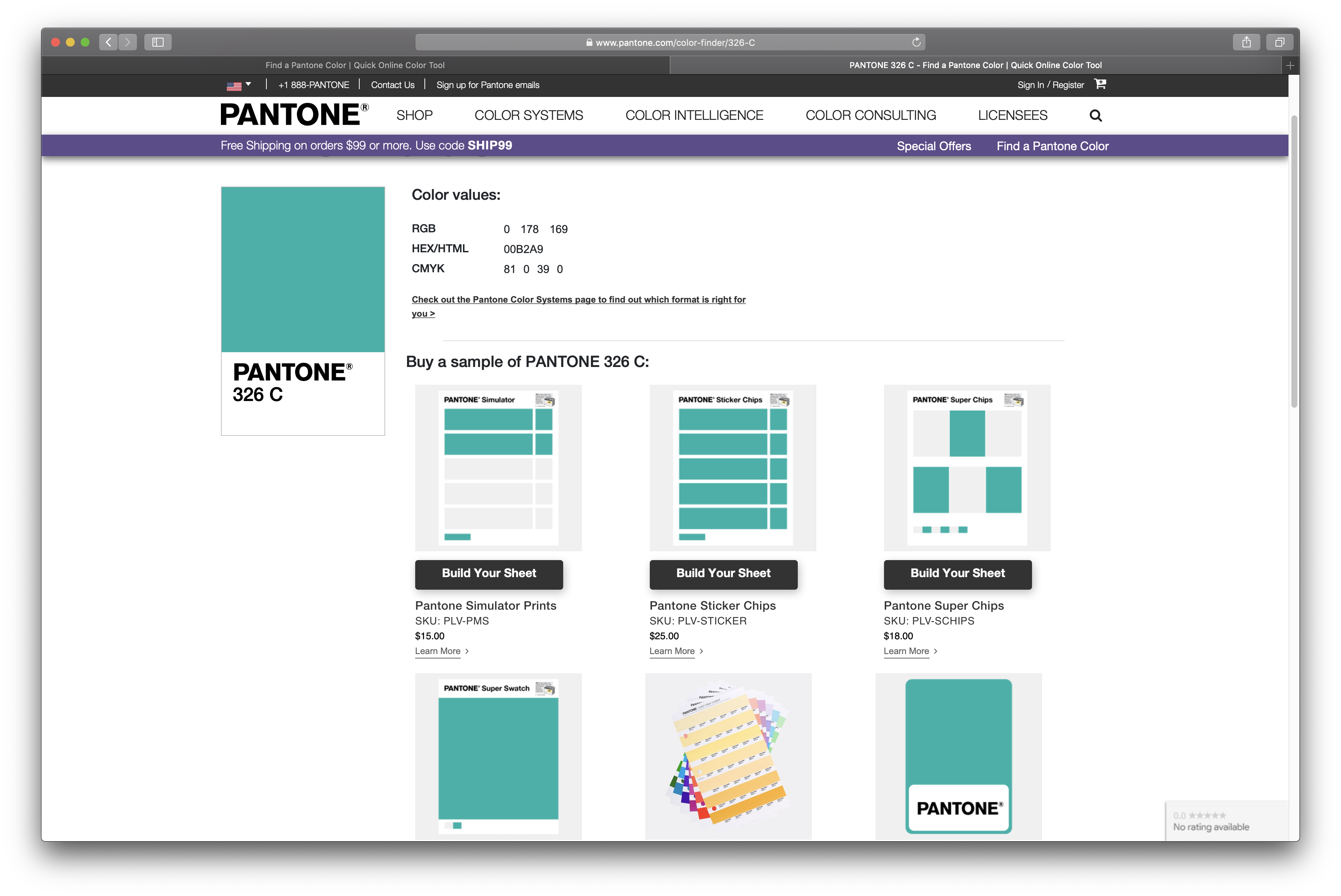Click the fanned color chip pages thumbnail

[728, 756]
